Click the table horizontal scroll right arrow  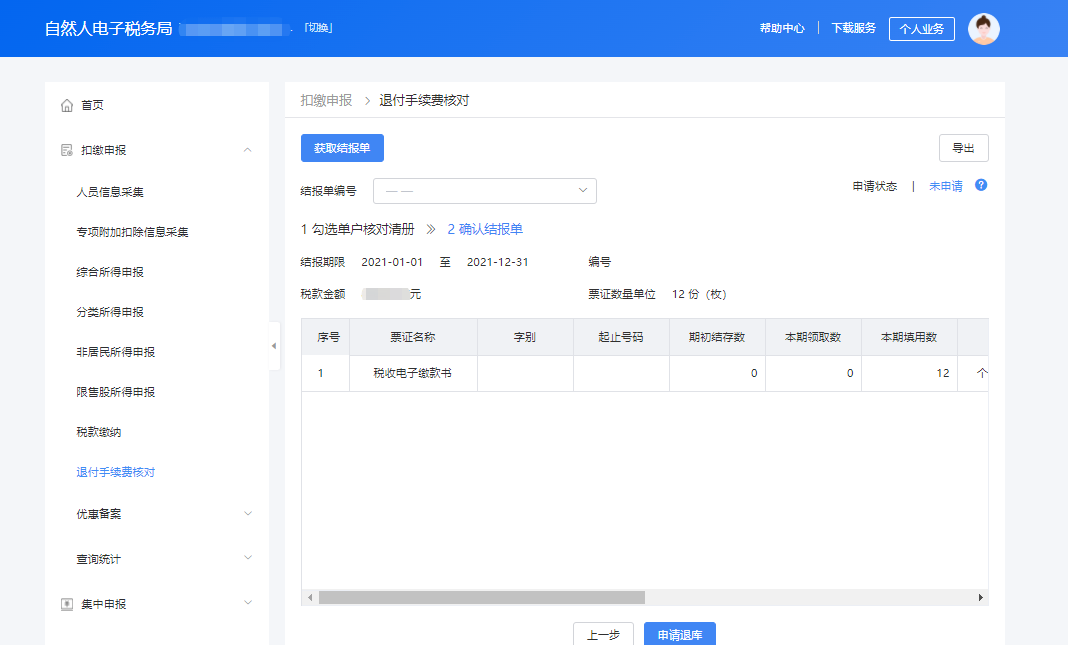[980, 597]
